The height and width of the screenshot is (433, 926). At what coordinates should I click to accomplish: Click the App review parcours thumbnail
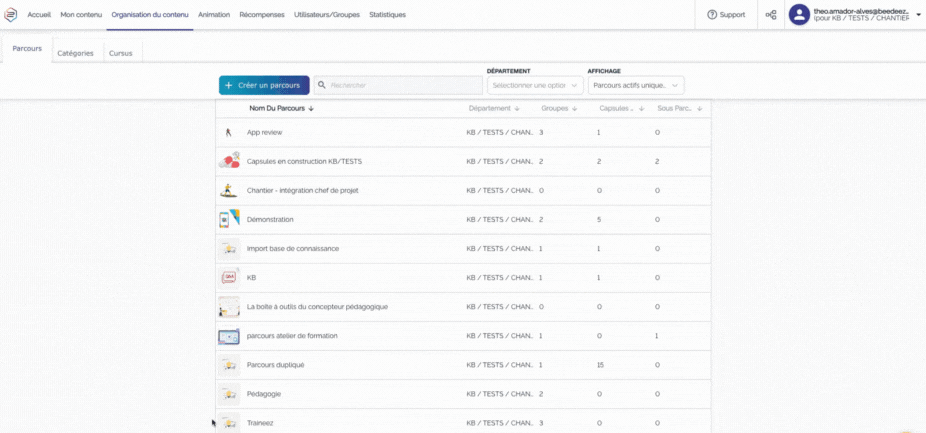229,132
